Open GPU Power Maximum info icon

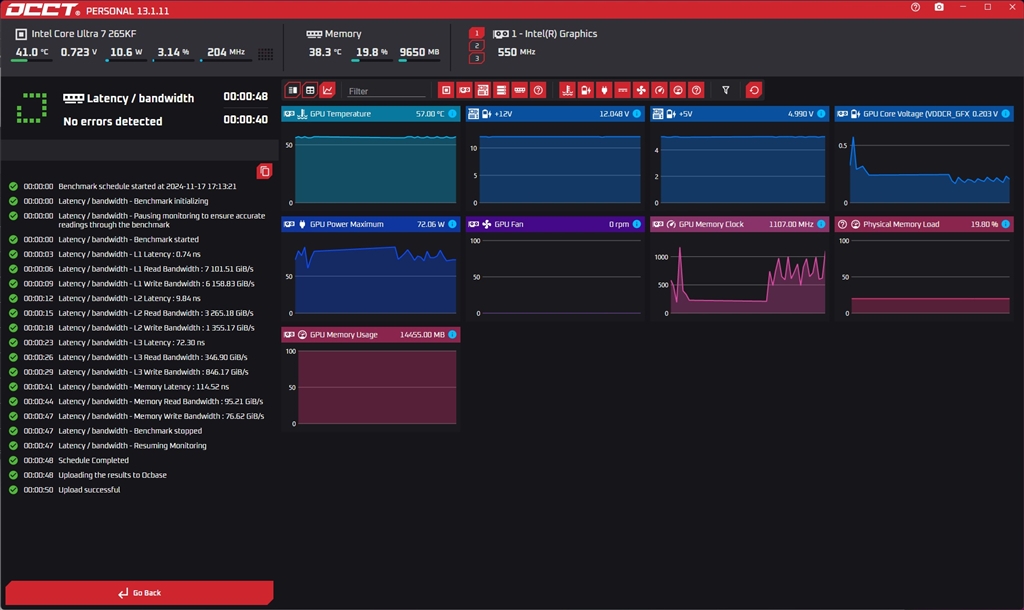(452, 224)
